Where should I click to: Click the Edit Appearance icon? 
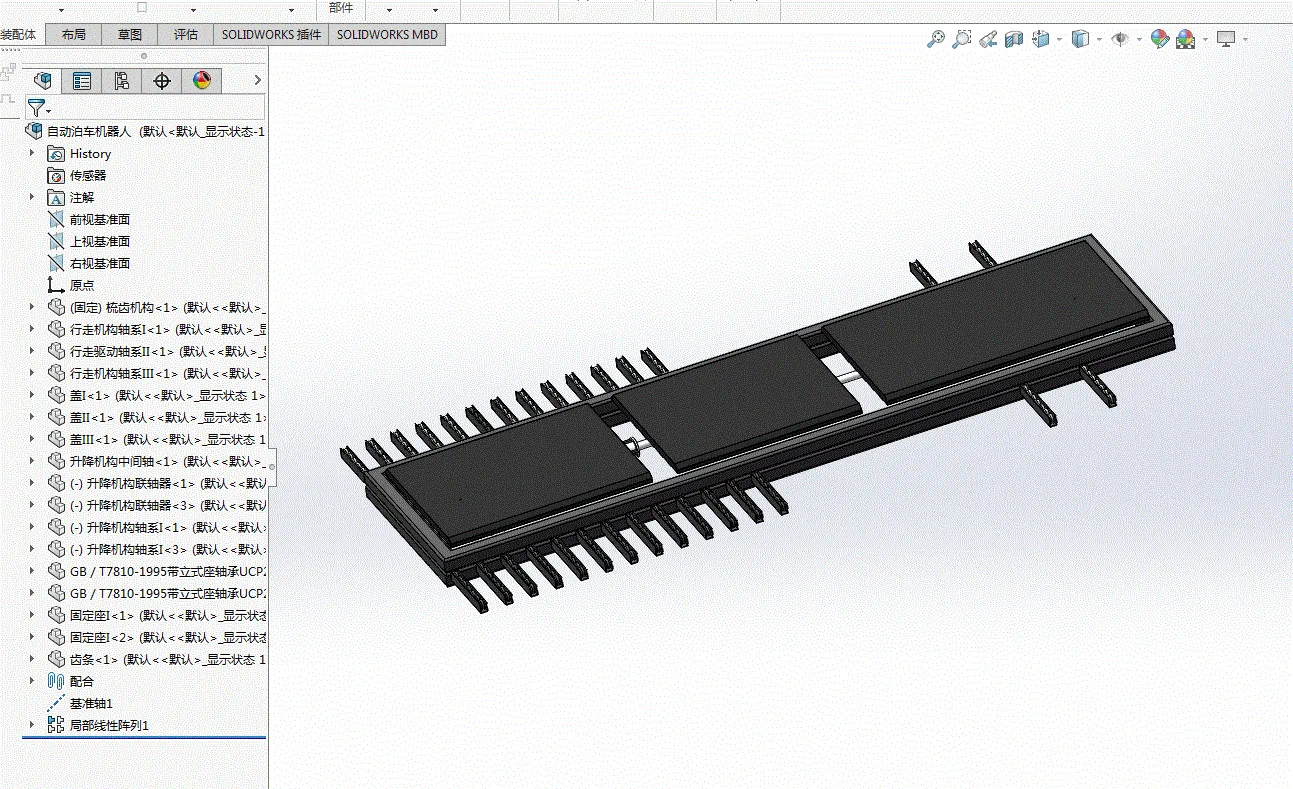pyautogui.click(x=1160, y=39)
